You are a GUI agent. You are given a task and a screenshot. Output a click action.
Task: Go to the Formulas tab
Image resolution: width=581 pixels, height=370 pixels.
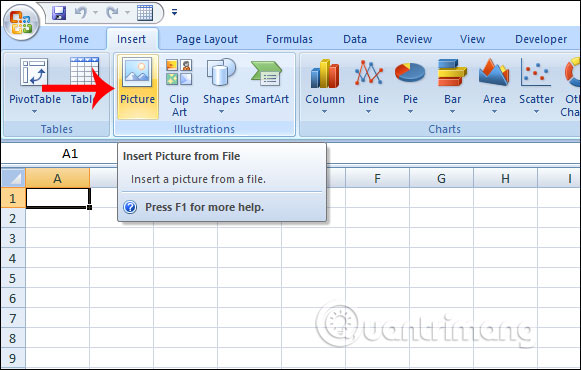point(289,39)
